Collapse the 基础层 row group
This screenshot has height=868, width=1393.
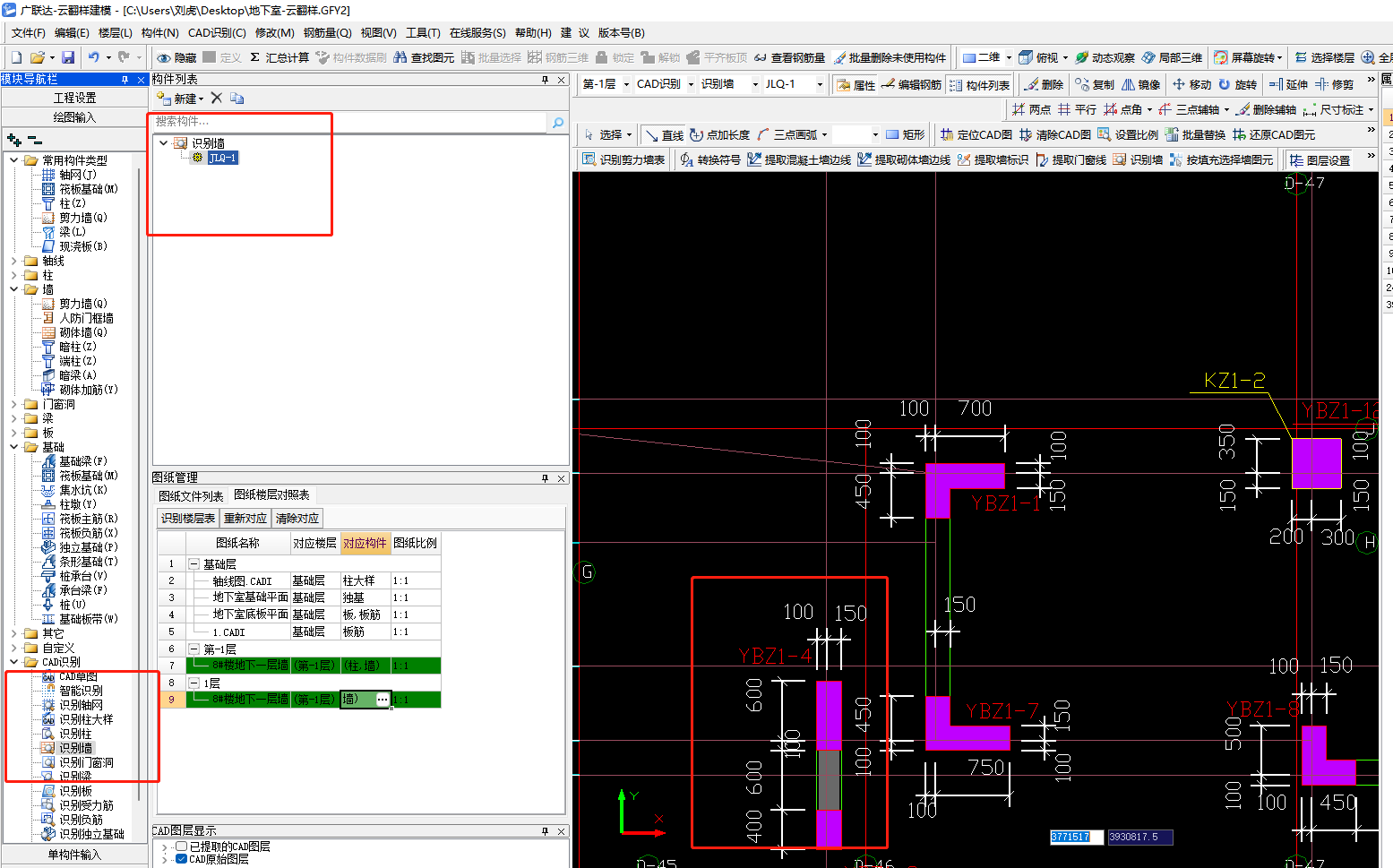tap(193, 564)
